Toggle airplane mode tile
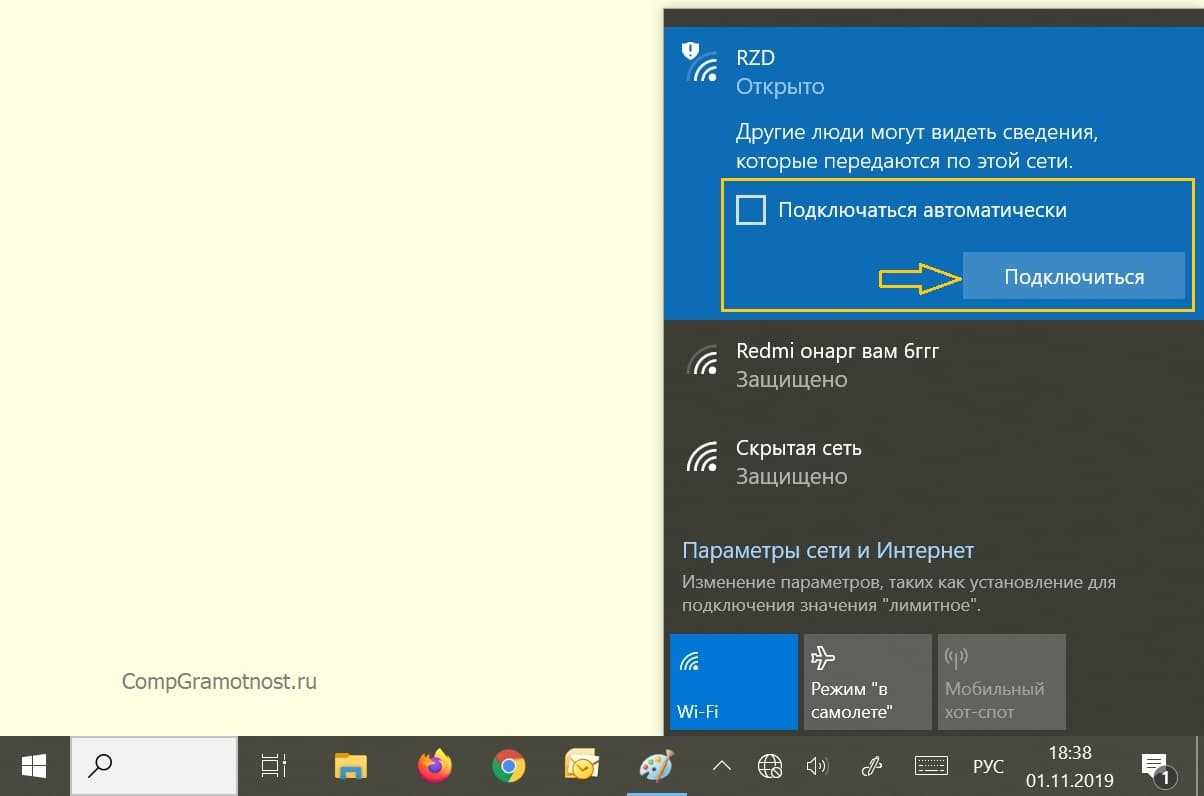This screenshot has width=1204, height=796. [867, 683]
